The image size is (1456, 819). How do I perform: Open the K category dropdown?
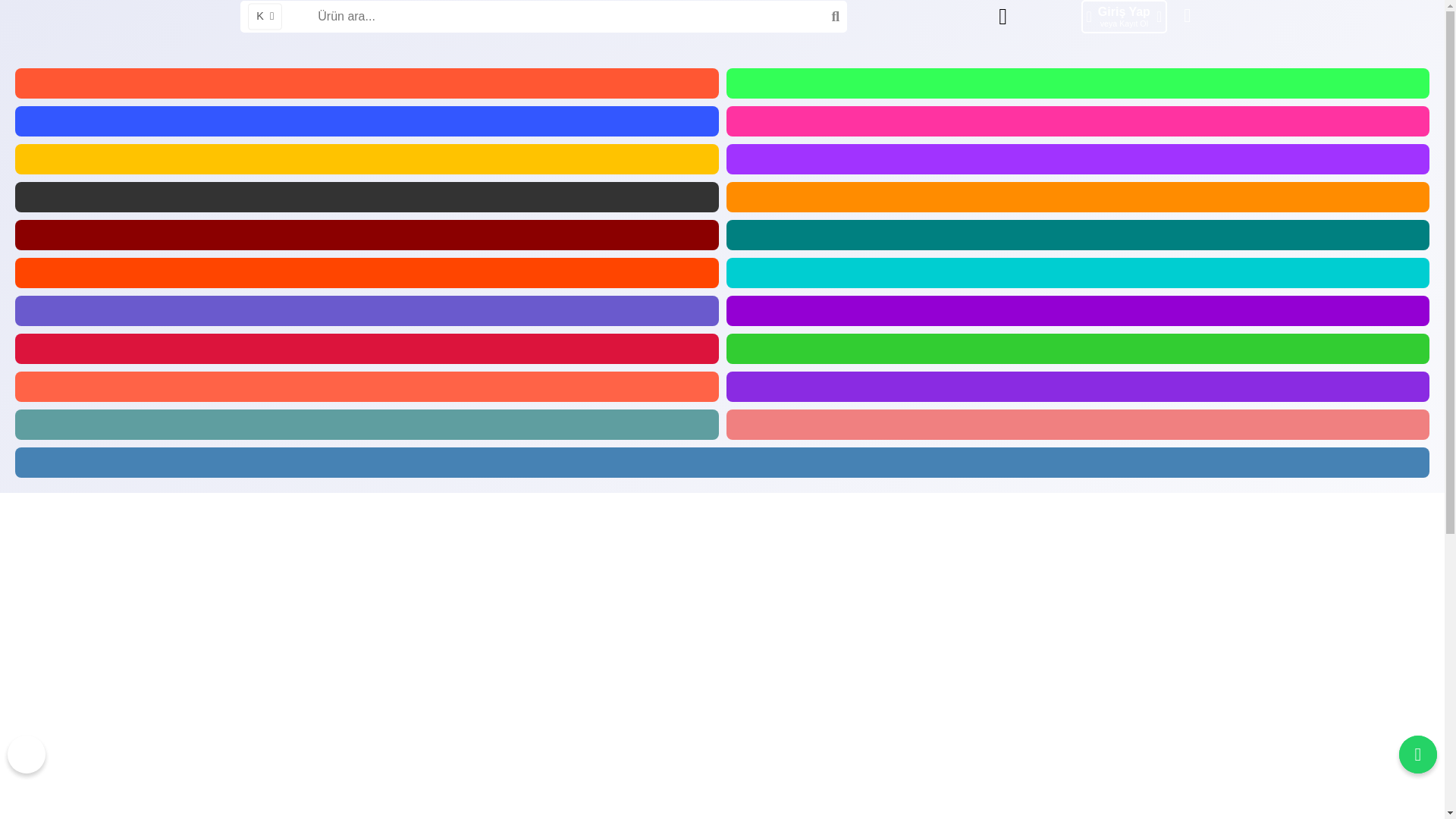pos(265,17)
